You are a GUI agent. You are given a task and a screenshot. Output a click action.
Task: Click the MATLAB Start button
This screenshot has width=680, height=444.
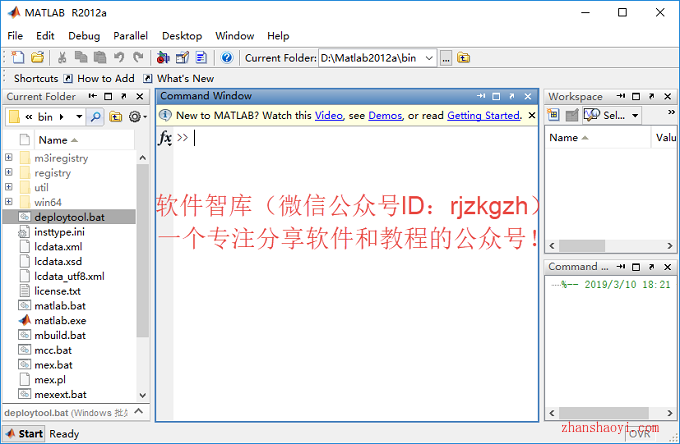pyautogui.click(x=24, y=434)
